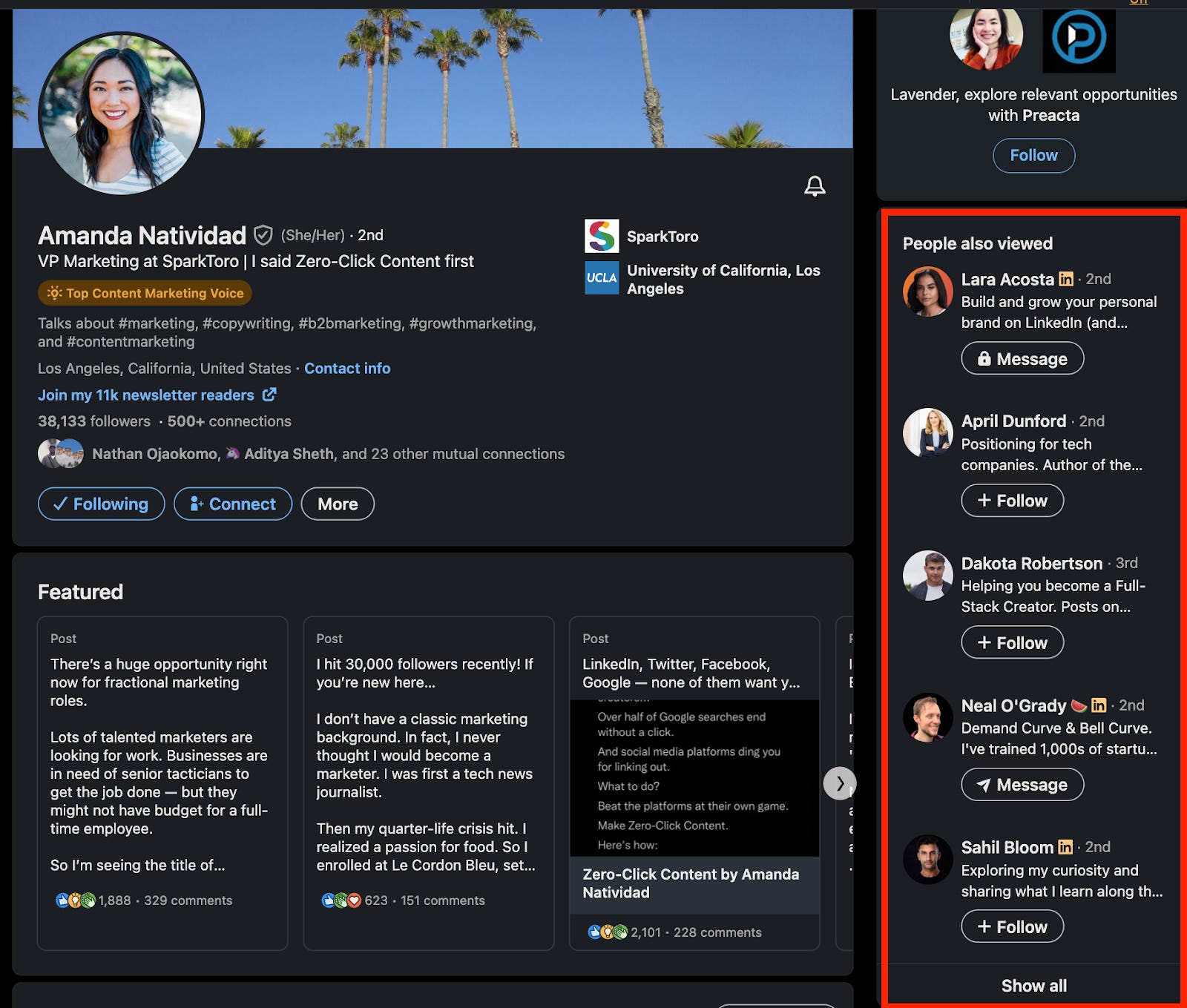
Task: Open the Contact info link
Action: point(347,369)
